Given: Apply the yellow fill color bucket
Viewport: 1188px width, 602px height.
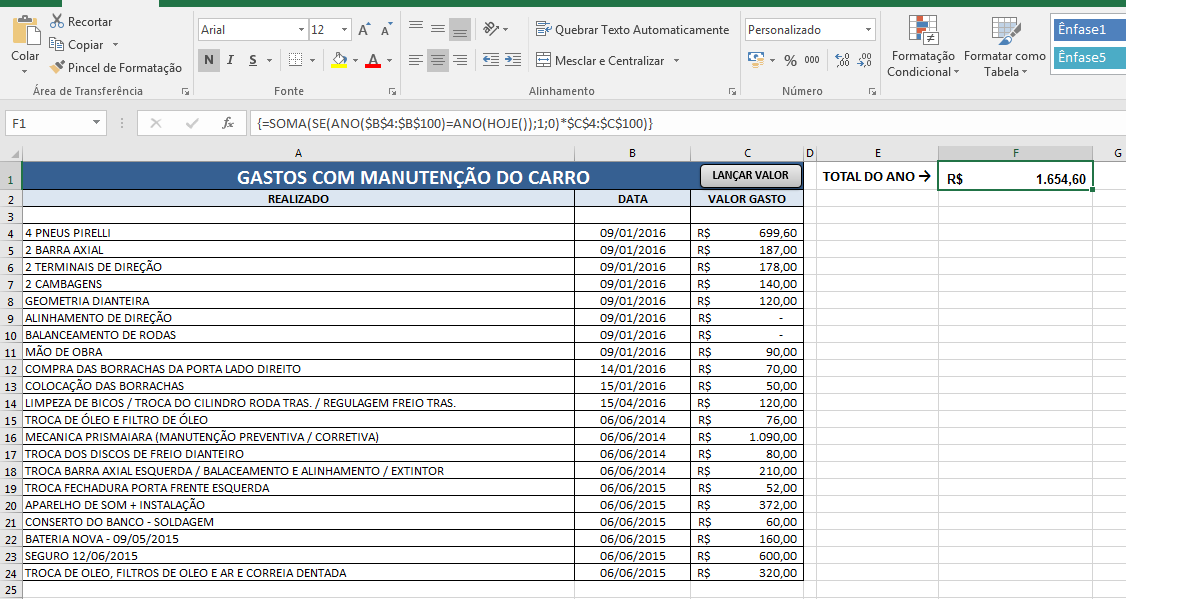Looking at the screenshot, I should (339, 60).
